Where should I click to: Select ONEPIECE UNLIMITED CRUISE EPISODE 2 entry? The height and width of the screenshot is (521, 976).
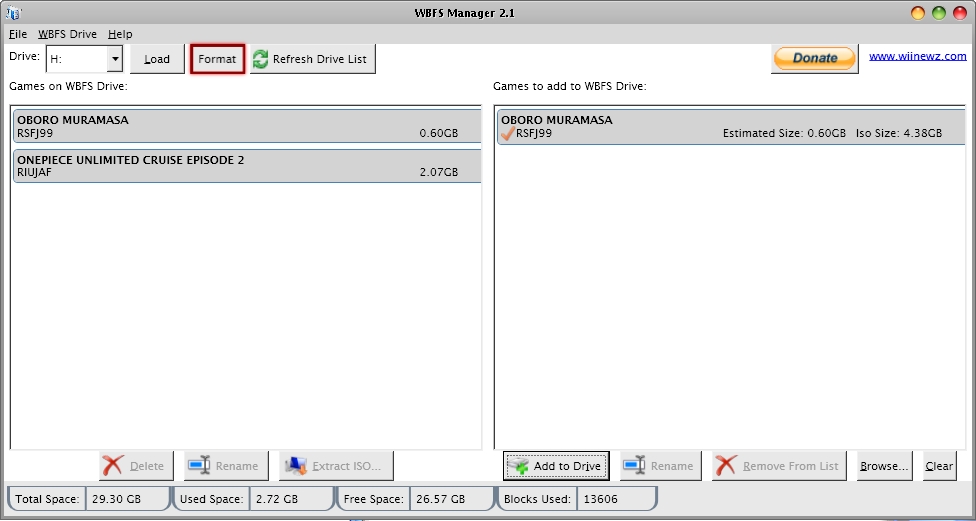pyautogui.click(x=247, y=166)
